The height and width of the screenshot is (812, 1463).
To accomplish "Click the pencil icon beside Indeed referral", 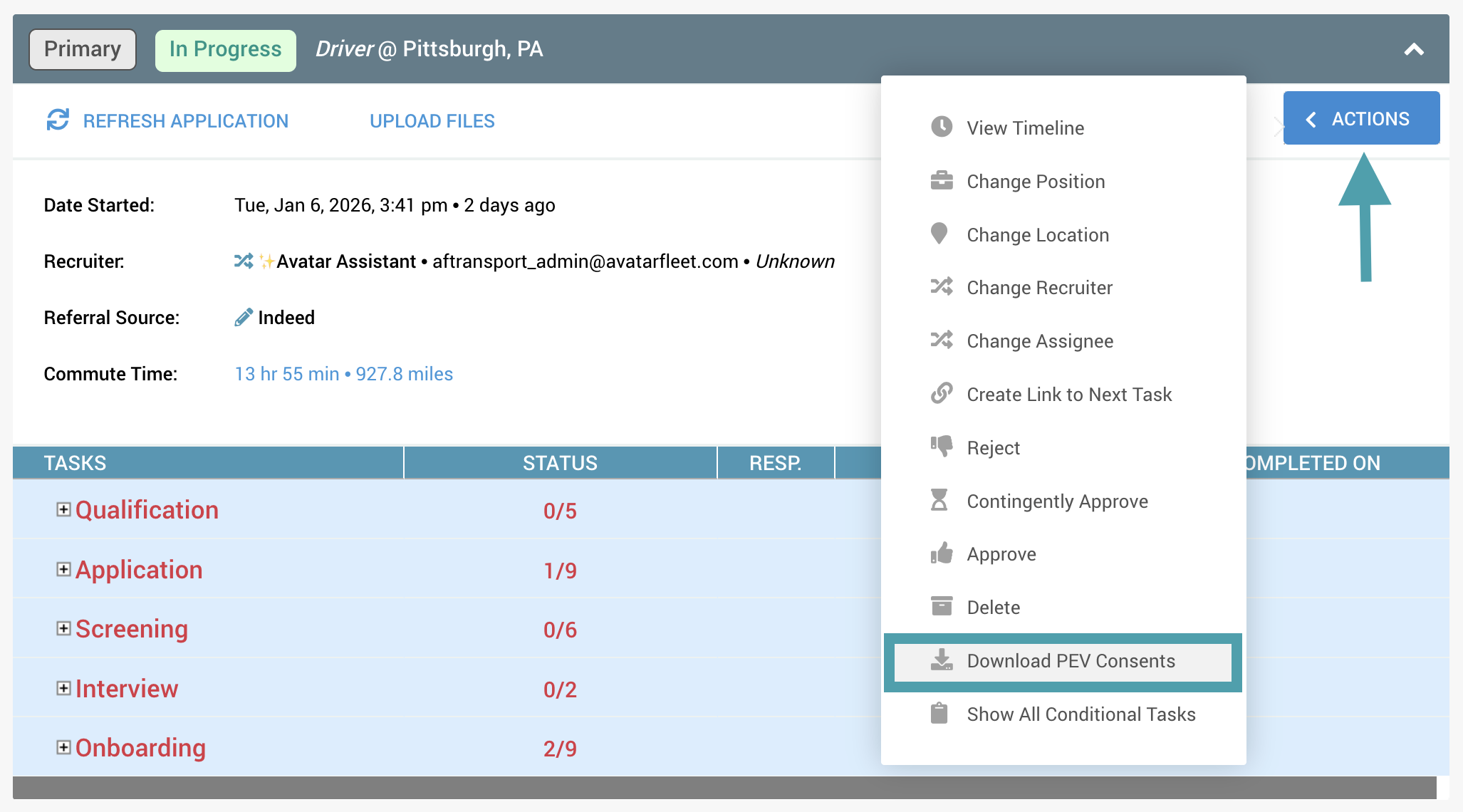I will (244, 317).
